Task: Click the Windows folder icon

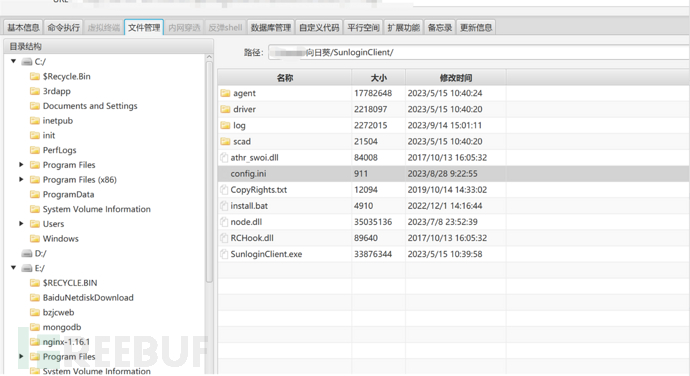Action: (x=35, y=239)
